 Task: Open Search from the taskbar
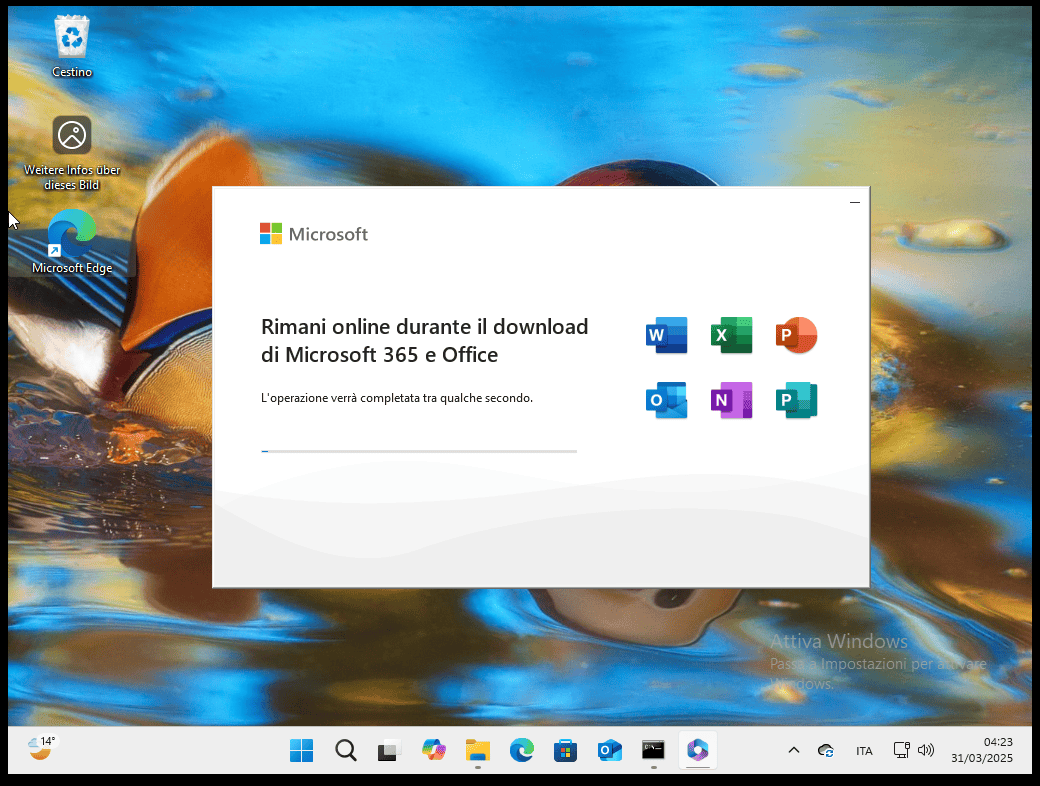345,750
